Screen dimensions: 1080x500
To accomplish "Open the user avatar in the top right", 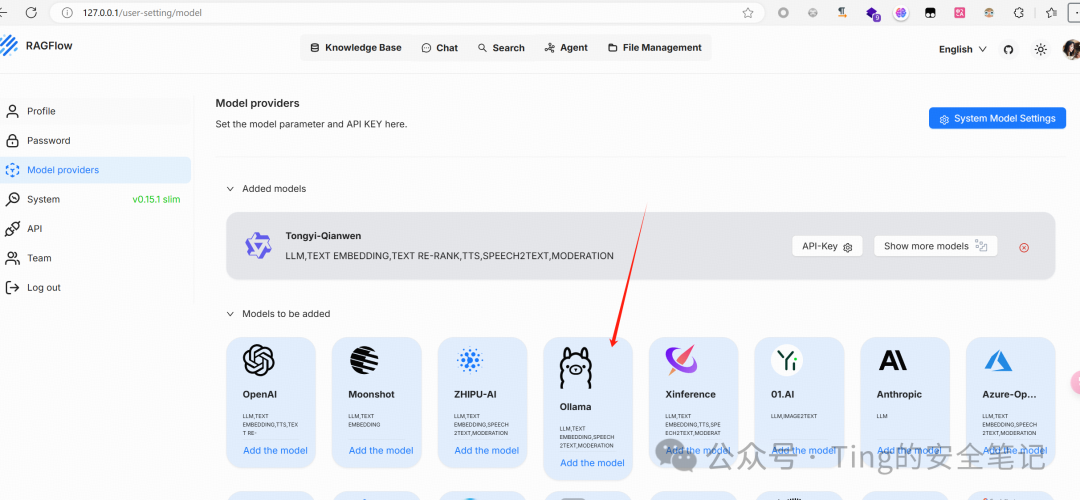I will click(1072, 50).
